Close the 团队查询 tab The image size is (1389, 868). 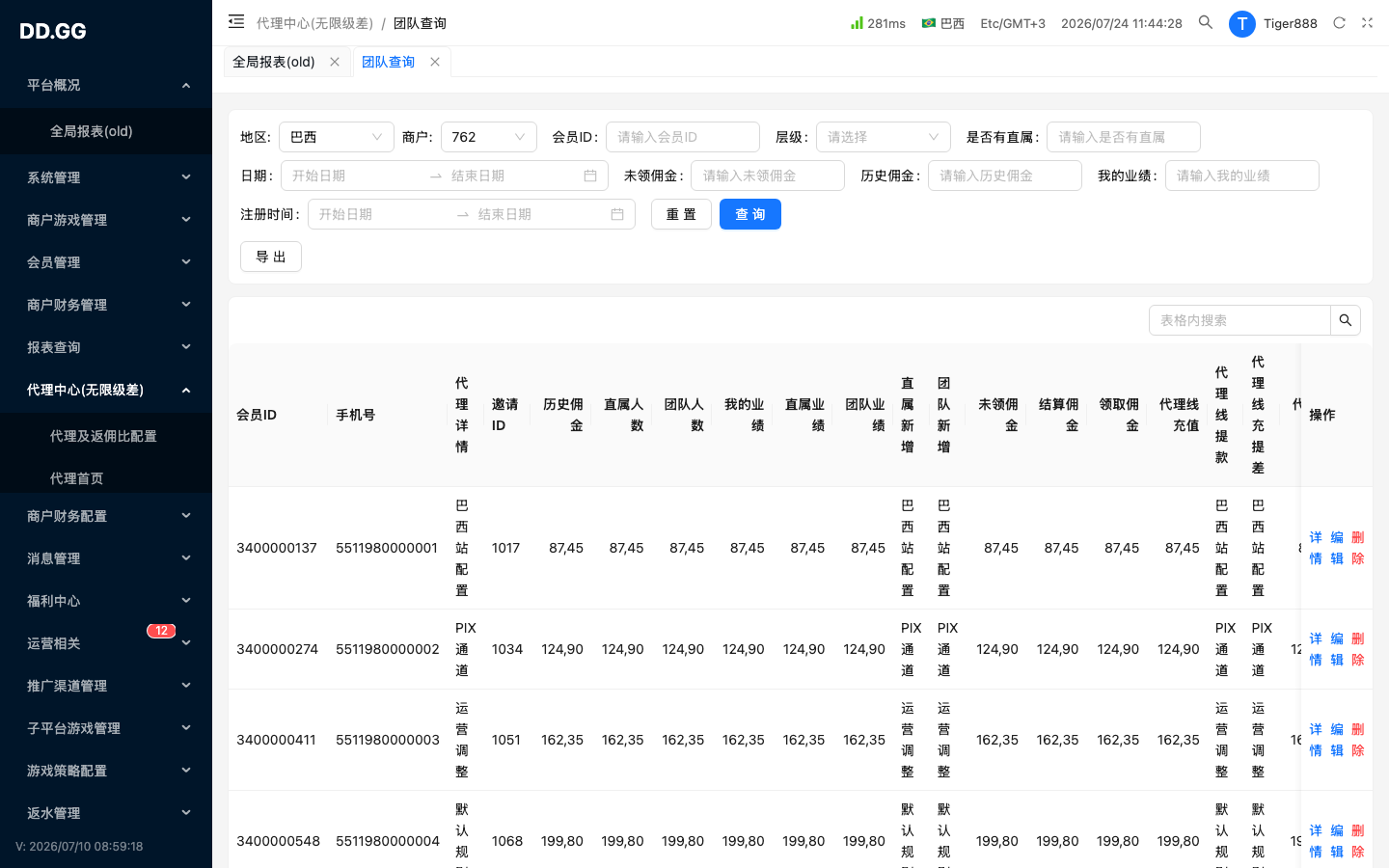coord(435,62)
